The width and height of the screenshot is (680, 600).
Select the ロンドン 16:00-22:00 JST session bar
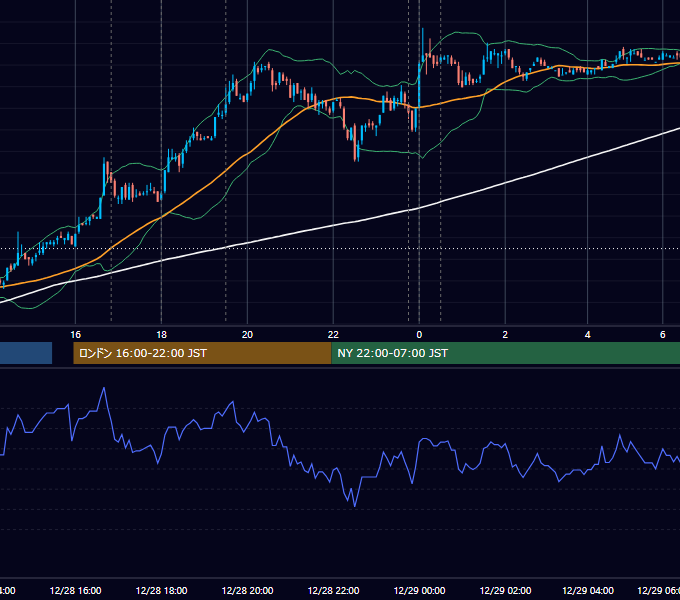tap(202, 353)
